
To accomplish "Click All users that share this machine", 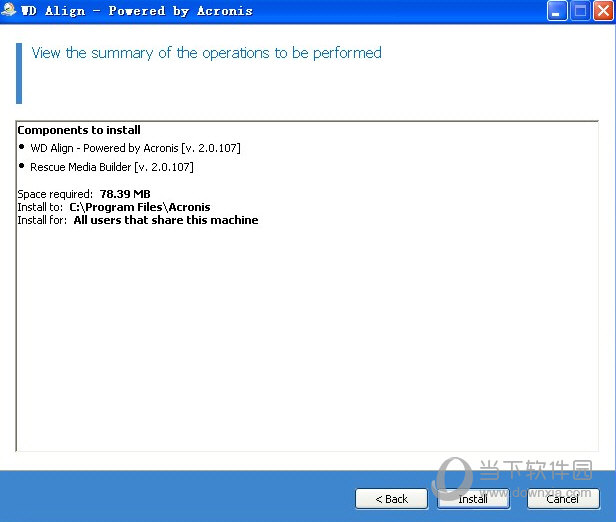I will pos(166,220).
